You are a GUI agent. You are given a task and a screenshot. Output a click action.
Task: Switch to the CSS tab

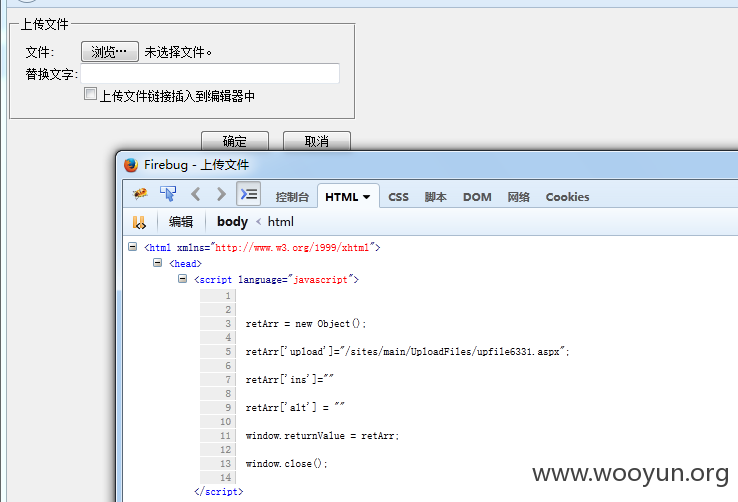(398, 197)
